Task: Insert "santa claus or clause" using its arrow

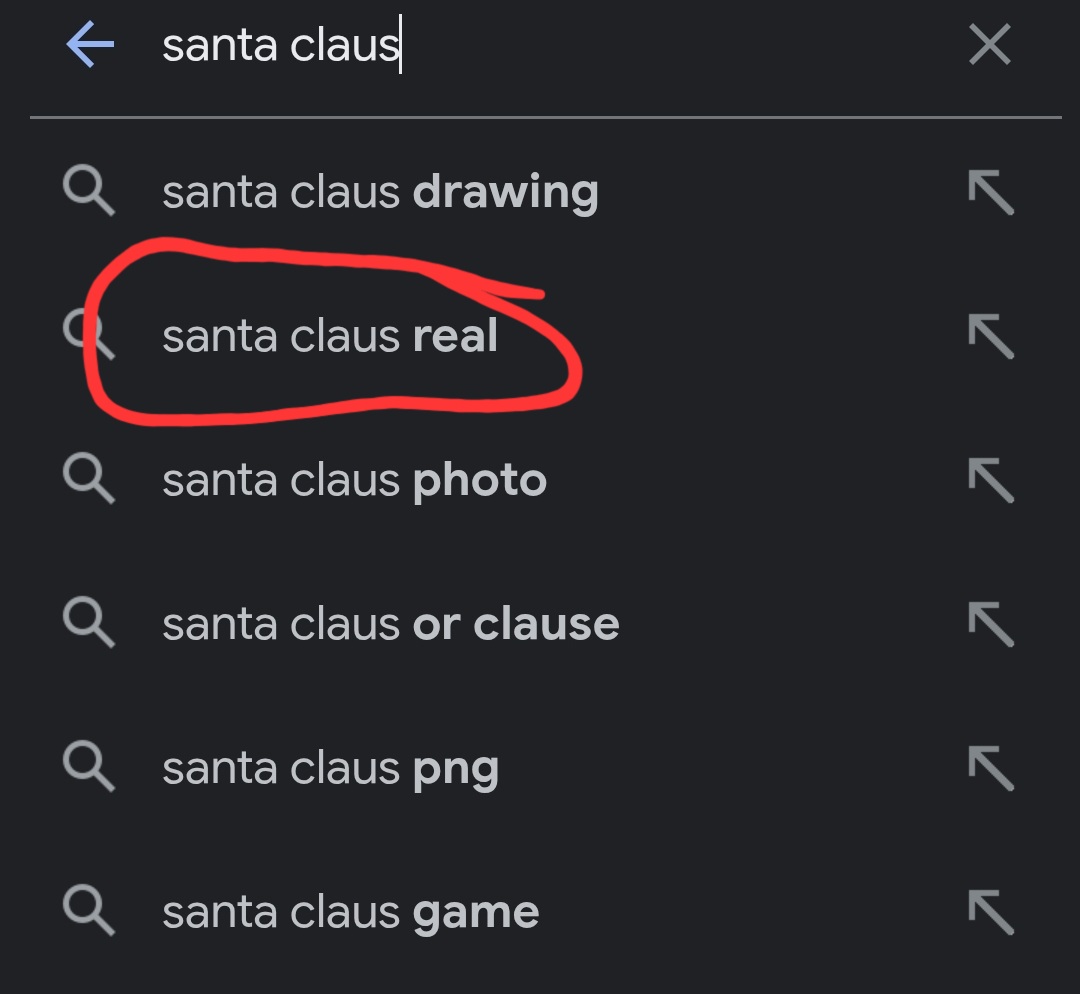Action: pyautogui.click(x=990, y=625)
